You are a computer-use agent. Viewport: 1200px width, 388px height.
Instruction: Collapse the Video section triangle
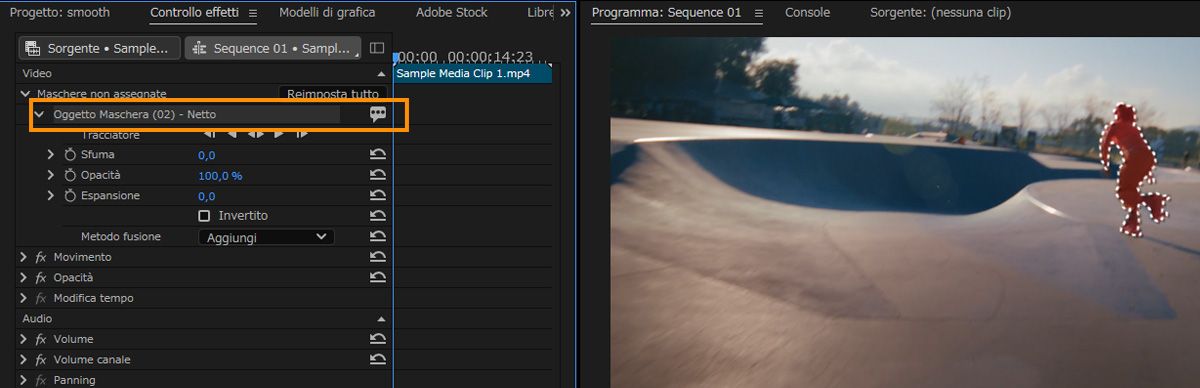(380, 74)
